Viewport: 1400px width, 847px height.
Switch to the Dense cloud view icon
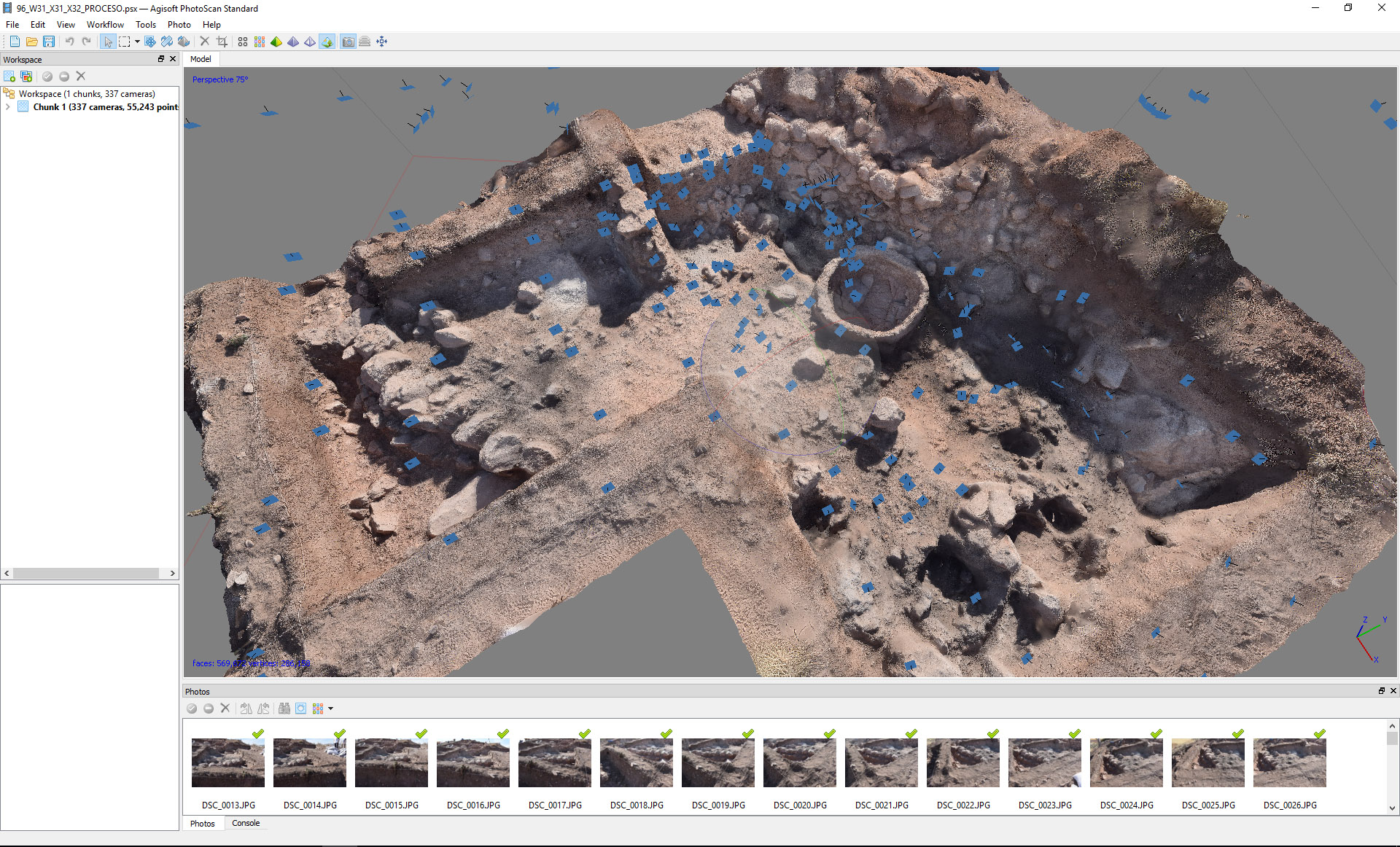point(260,42)
